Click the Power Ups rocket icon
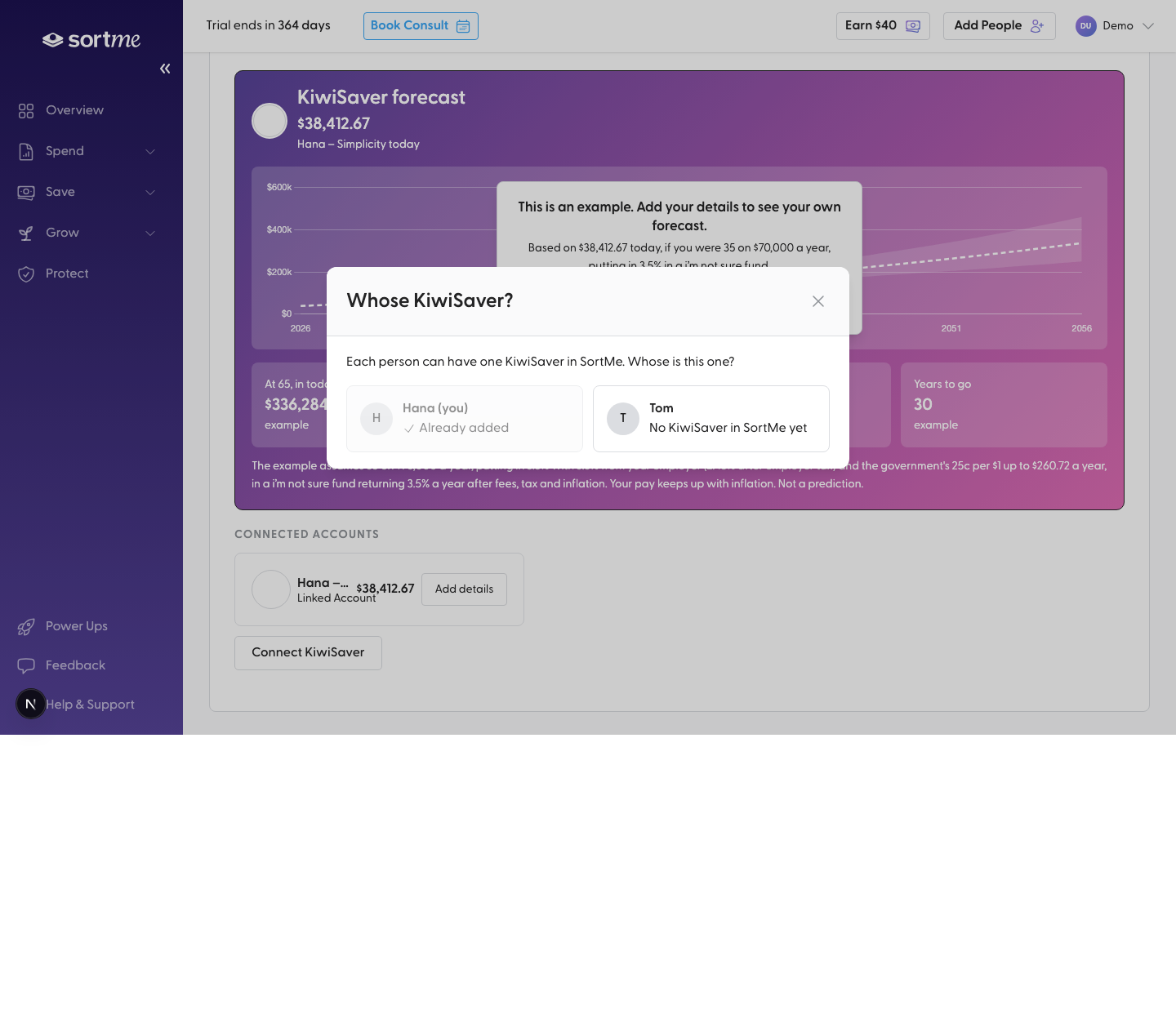1176x1036 pixels. pos(26,626)
